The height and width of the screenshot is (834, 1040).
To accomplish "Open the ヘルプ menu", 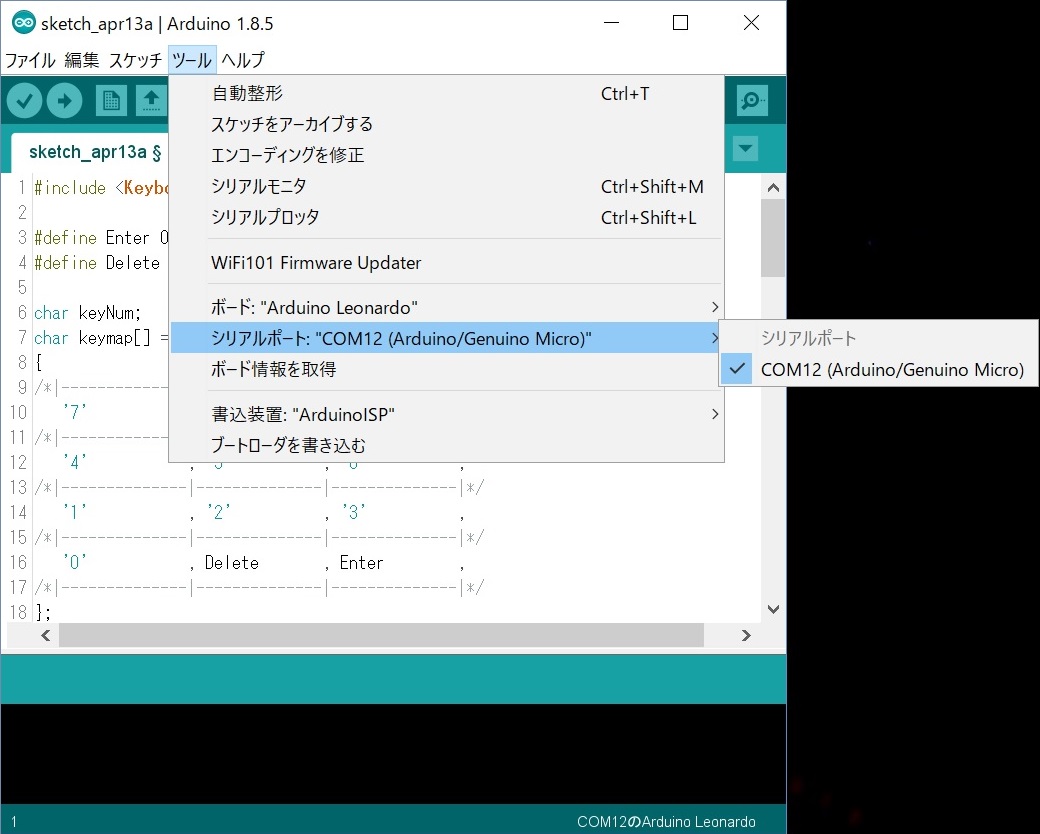I will point(243,60).
